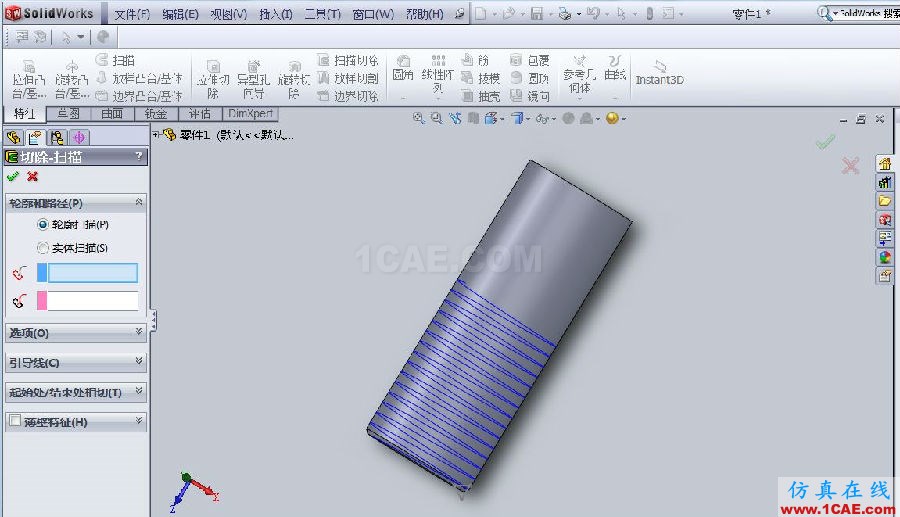Open the Design Library task pane icon
Screen dimensions: 900x517
(885, 182)
